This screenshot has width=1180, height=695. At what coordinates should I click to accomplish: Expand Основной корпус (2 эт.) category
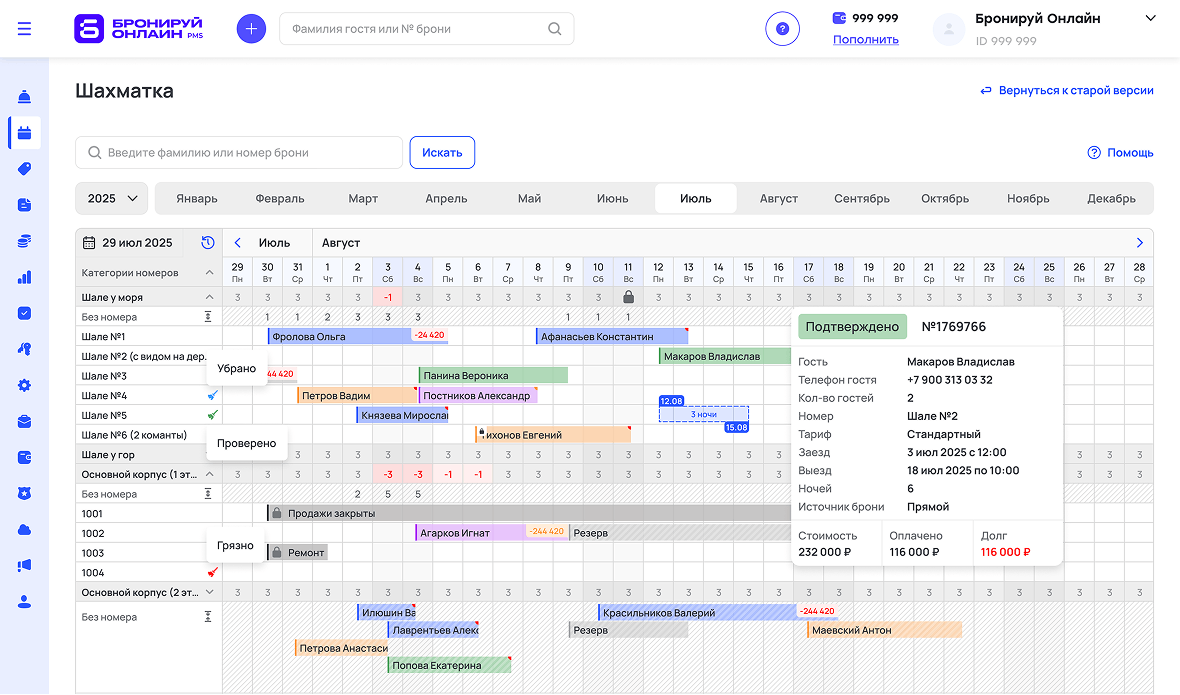coord(209,592)
